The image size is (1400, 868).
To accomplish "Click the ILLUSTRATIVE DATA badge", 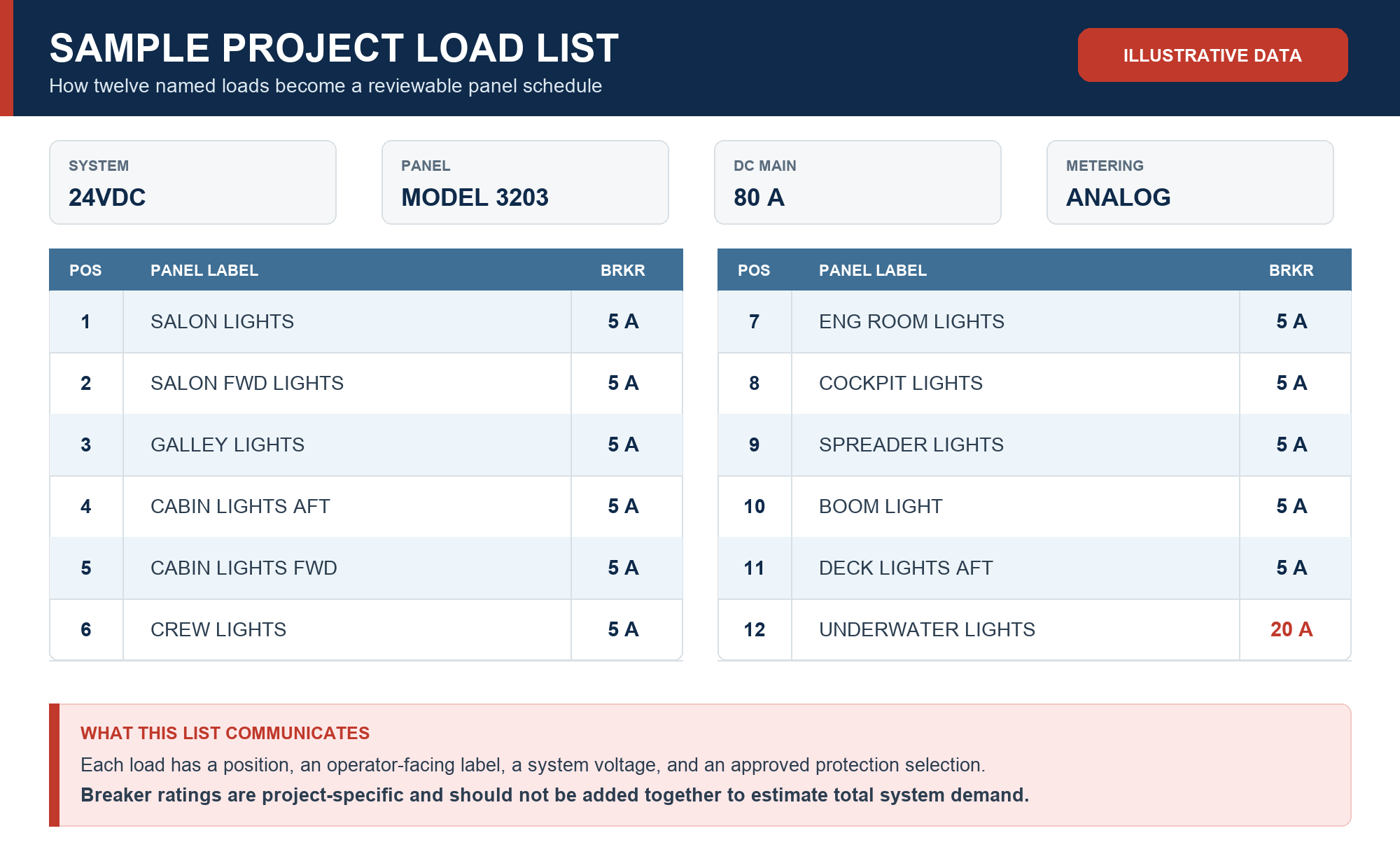I will pos(1212,55).
